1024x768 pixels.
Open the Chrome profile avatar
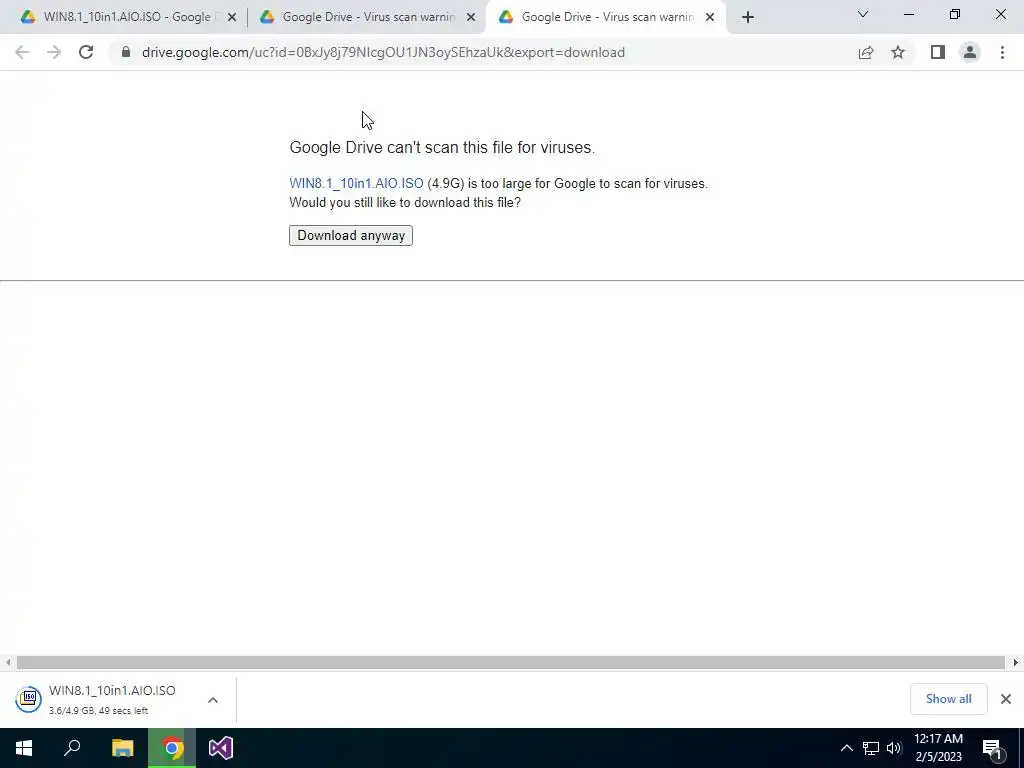[x=970, y=52]
